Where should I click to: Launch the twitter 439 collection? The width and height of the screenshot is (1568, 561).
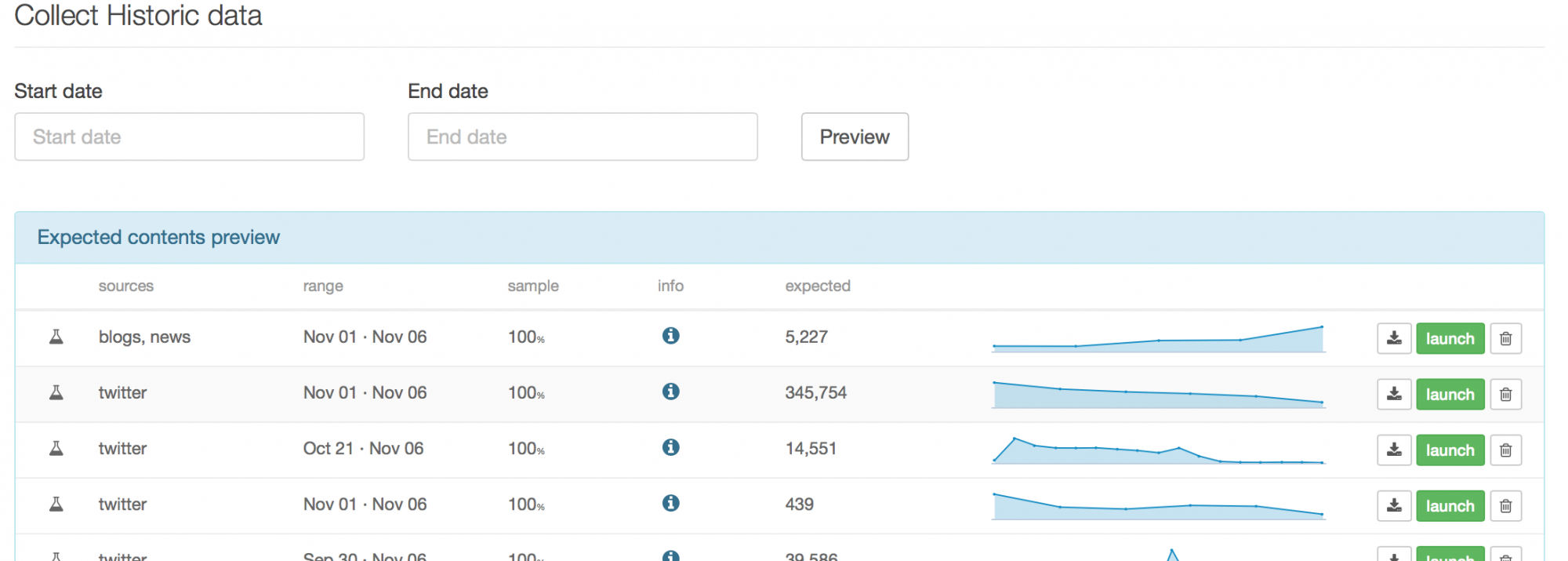[x=1450, y=506]
